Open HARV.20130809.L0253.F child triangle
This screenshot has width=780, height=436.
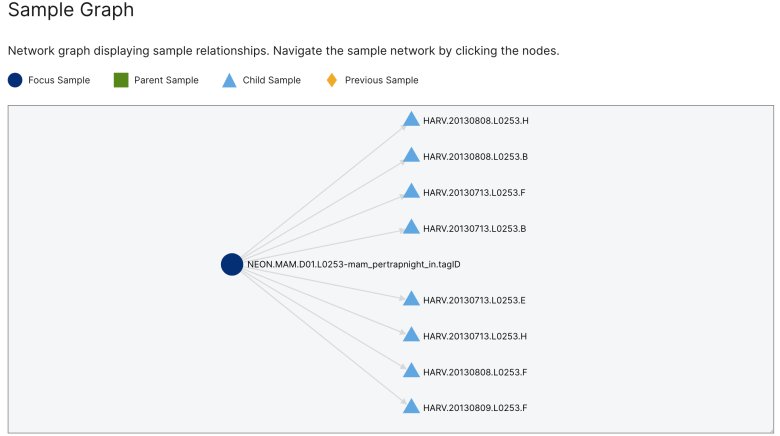coord(411,406)
